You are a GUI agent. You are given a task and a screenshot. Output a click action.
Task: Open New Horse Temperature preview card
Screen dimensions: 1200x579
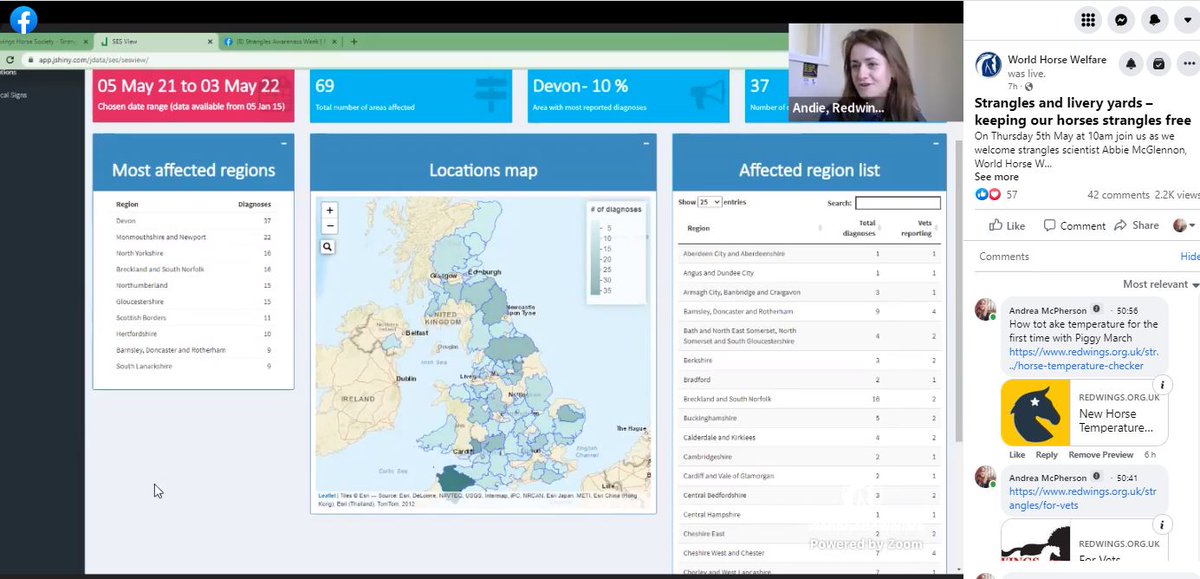click(x=1084, y=412)
